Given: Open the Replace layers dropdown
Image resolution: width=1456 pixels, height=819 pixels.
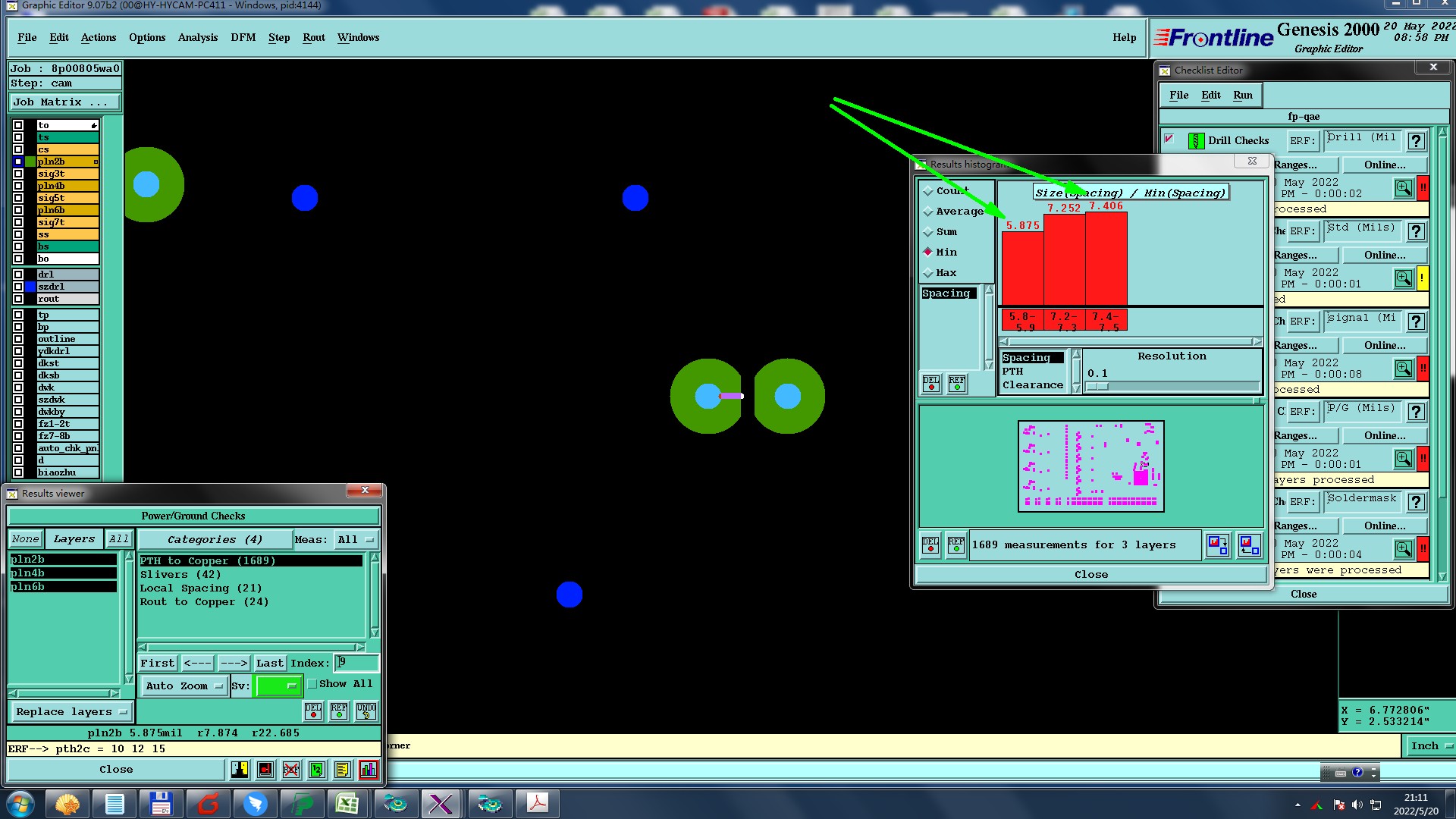Looking at the screenshot, I should tap(71, 712).
